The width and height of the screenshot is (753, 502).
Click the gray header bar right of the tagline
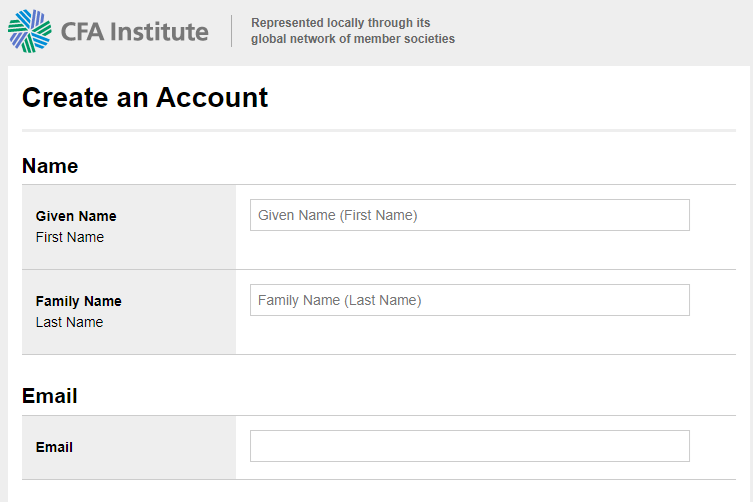click(600, 32)
